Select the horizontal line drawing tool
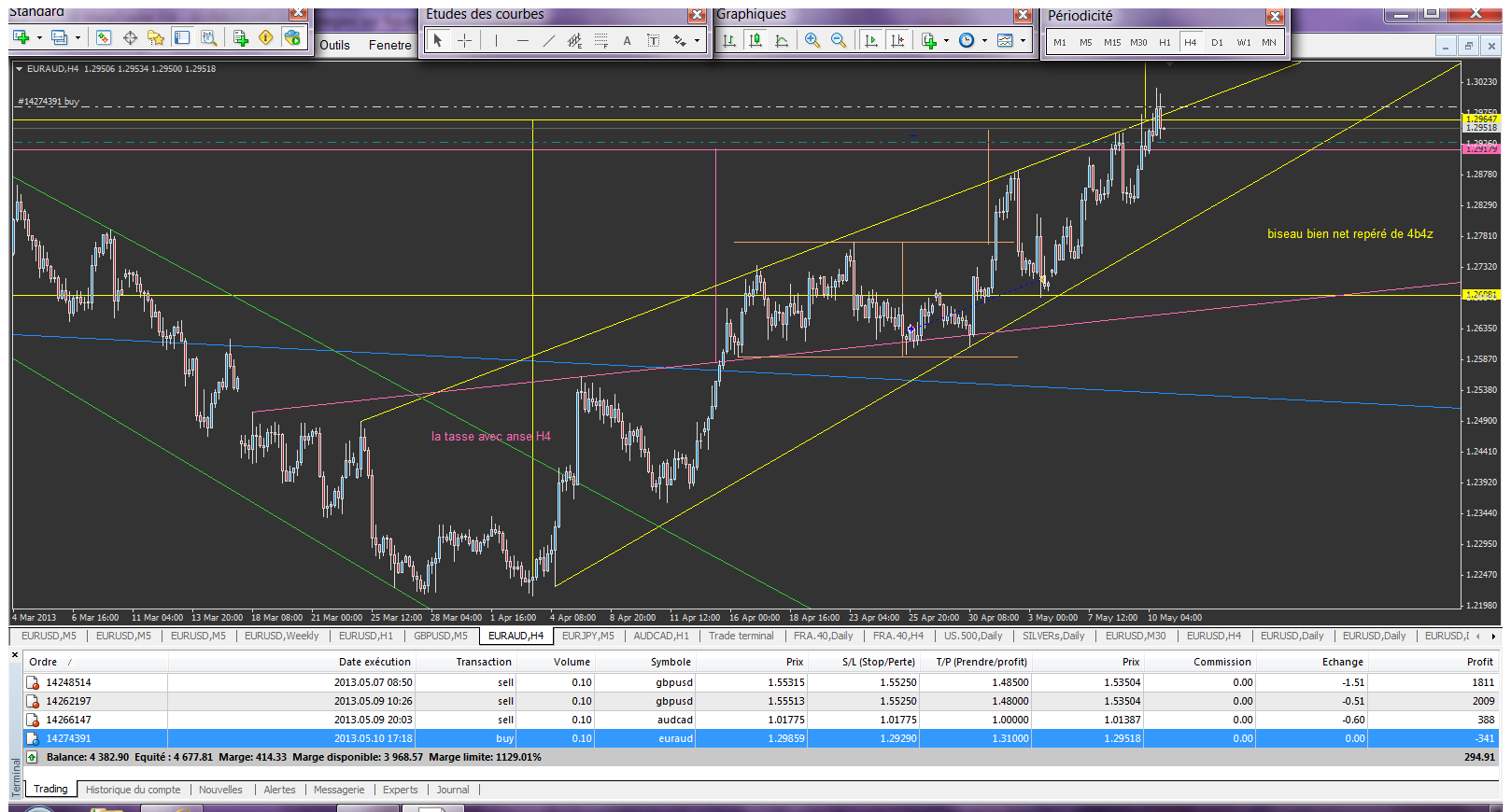This screenshot has width=1511, height=812. point(522,40)
